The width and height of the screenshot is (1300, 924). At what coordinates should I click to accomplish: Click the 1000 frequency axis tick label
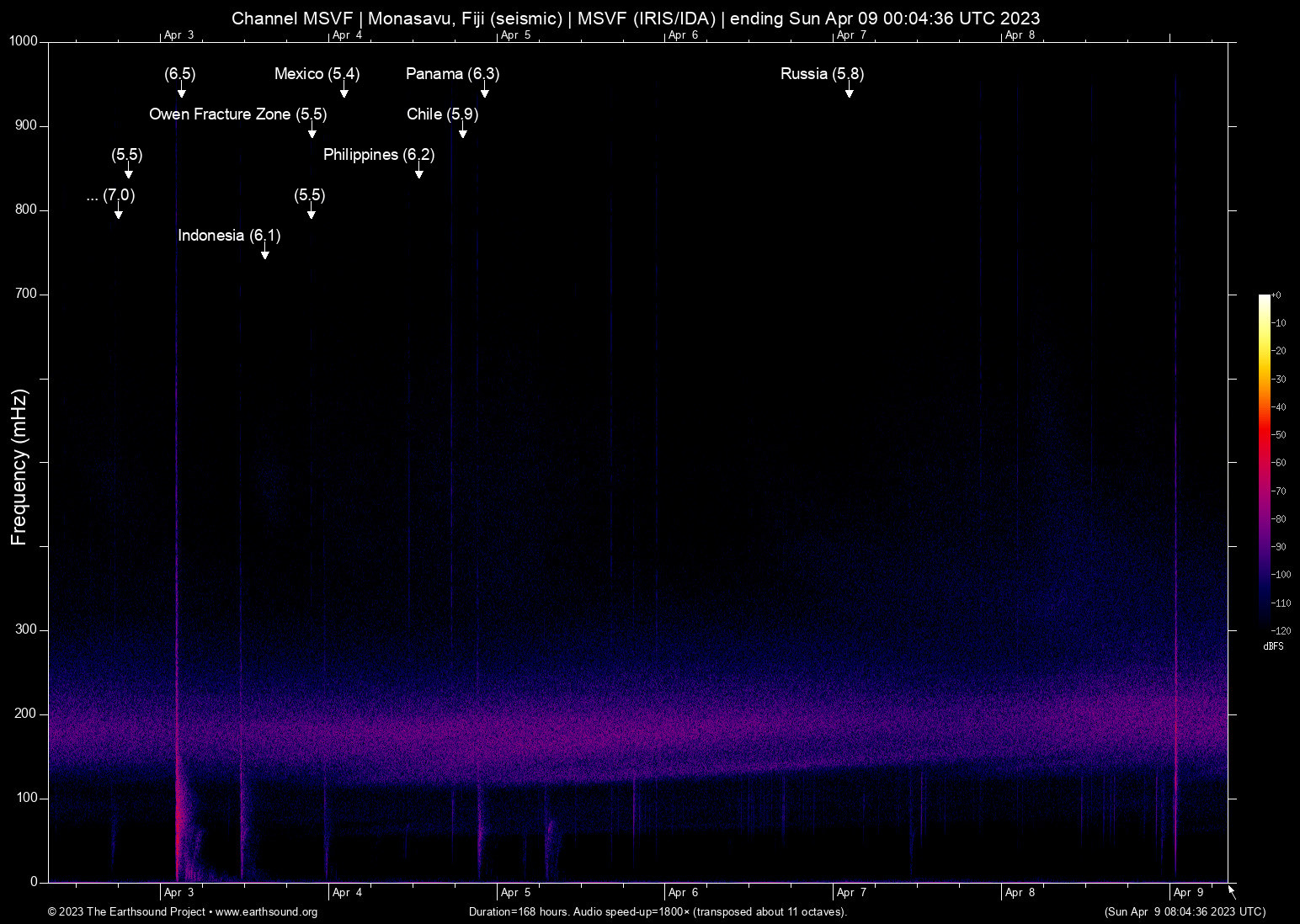(24, 41)
